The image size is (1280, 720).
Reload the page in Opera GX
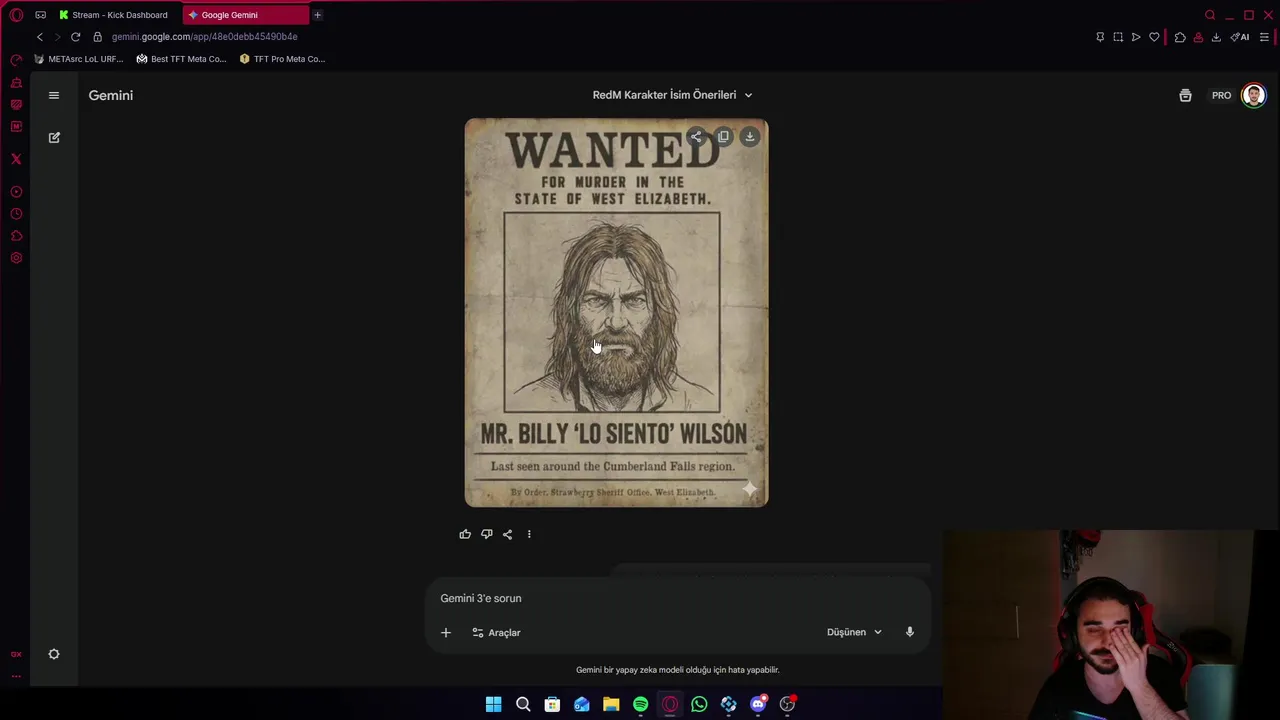(75, 37)
